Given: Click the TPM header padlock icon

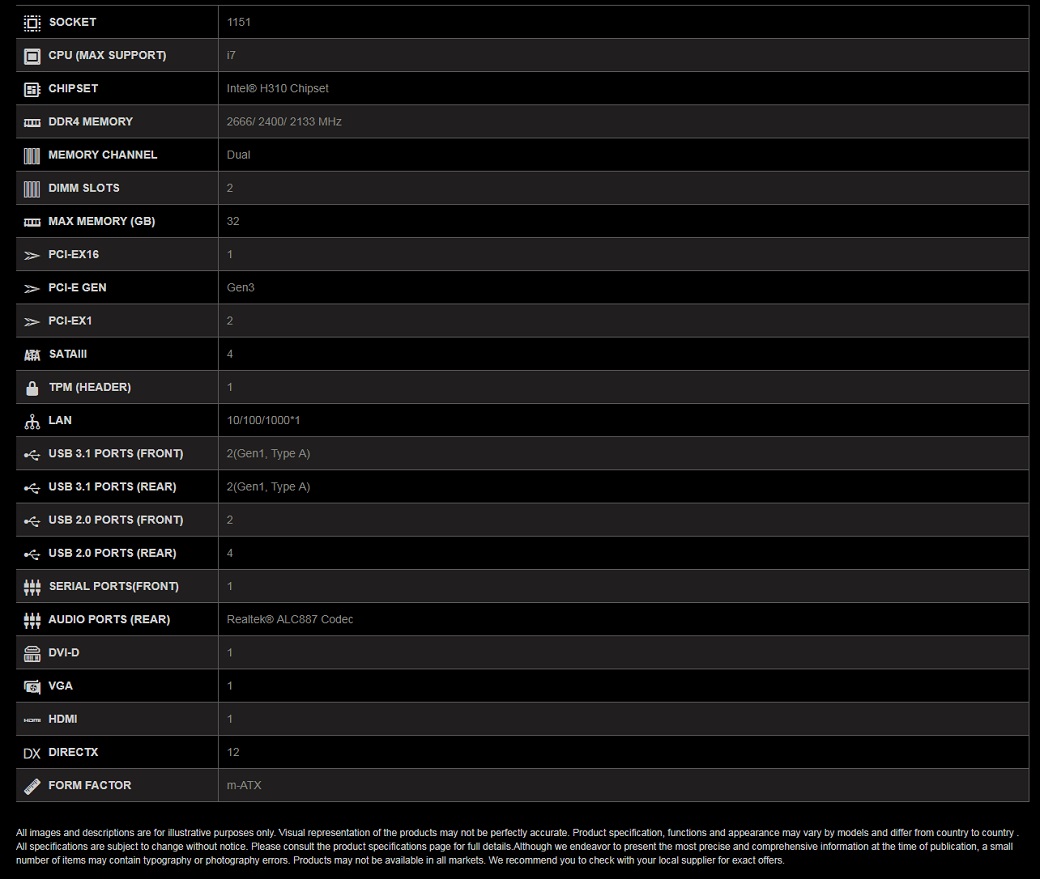Looking at the screenshot, I should coord(32,387).
